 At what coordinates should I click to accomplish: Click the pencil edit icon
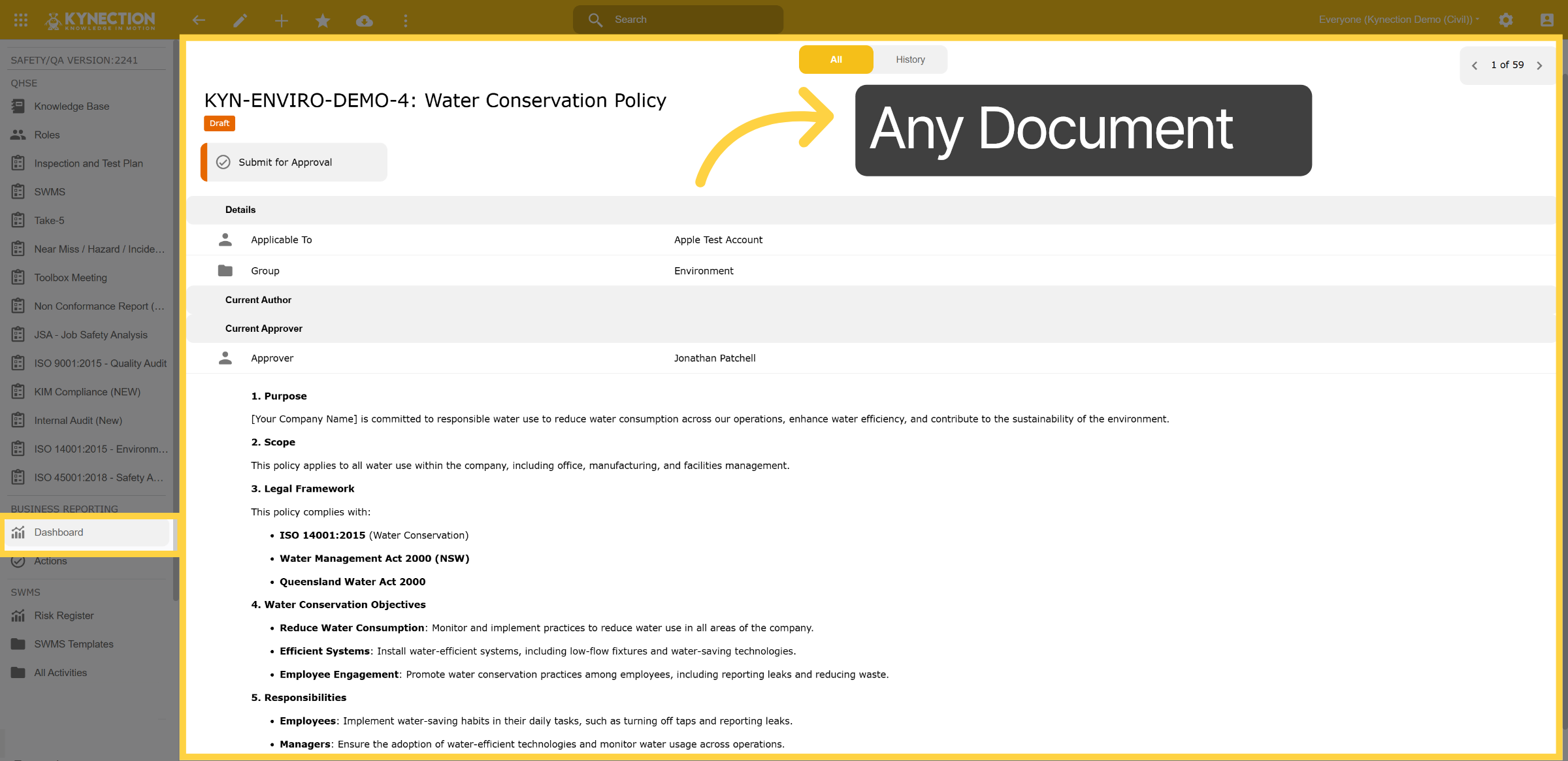tap(240, 20)
